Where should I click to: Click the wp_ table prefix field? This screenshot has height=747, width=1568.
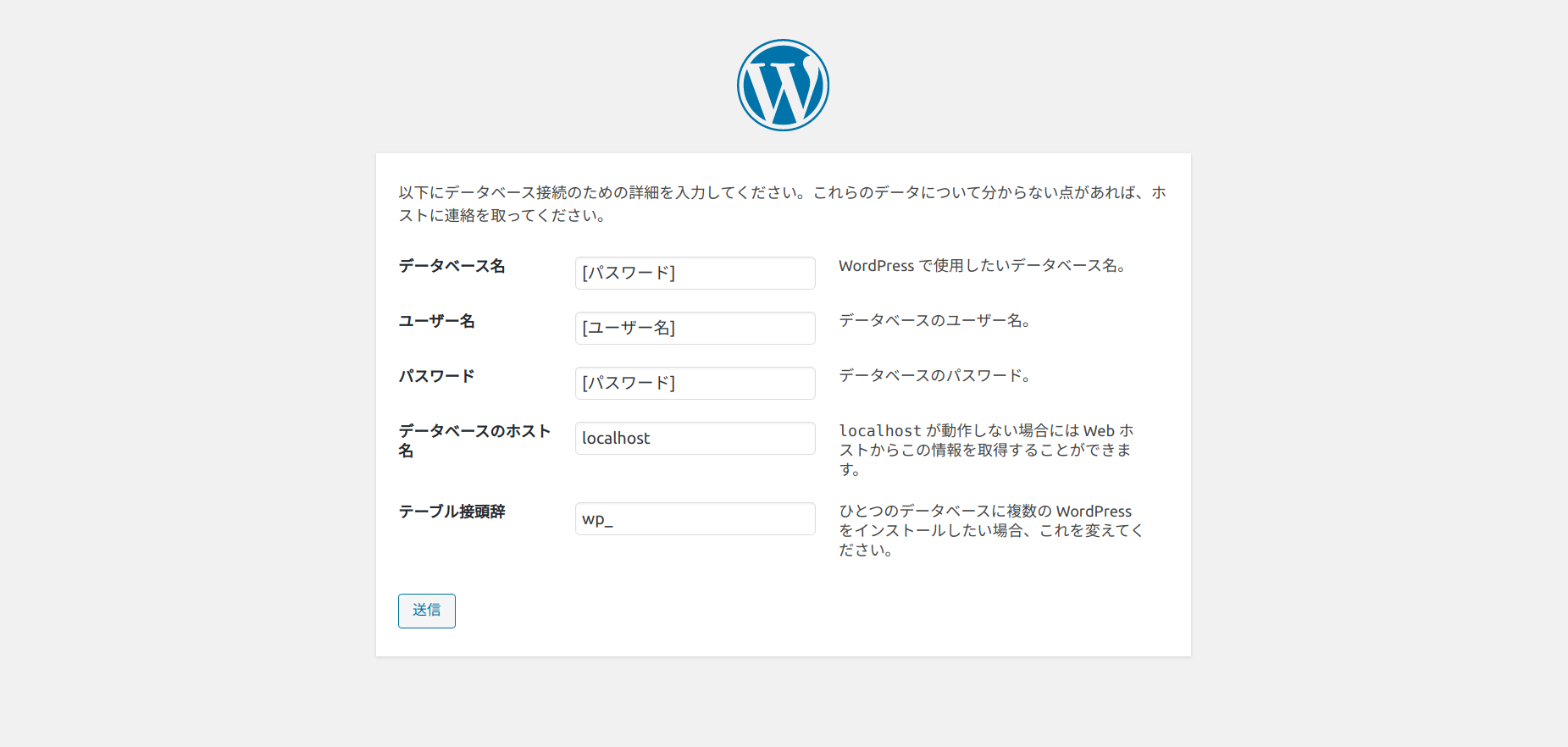(x=695, y=518)
